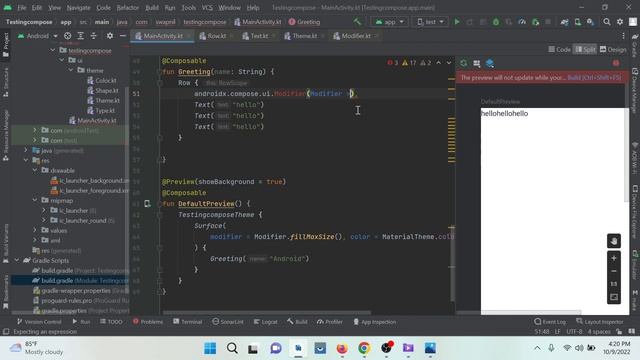The height and width of the screenshot is (360, 640).
Task: Click the zoom-to-fit icon in preview
Action: click(x=614, y=297)
